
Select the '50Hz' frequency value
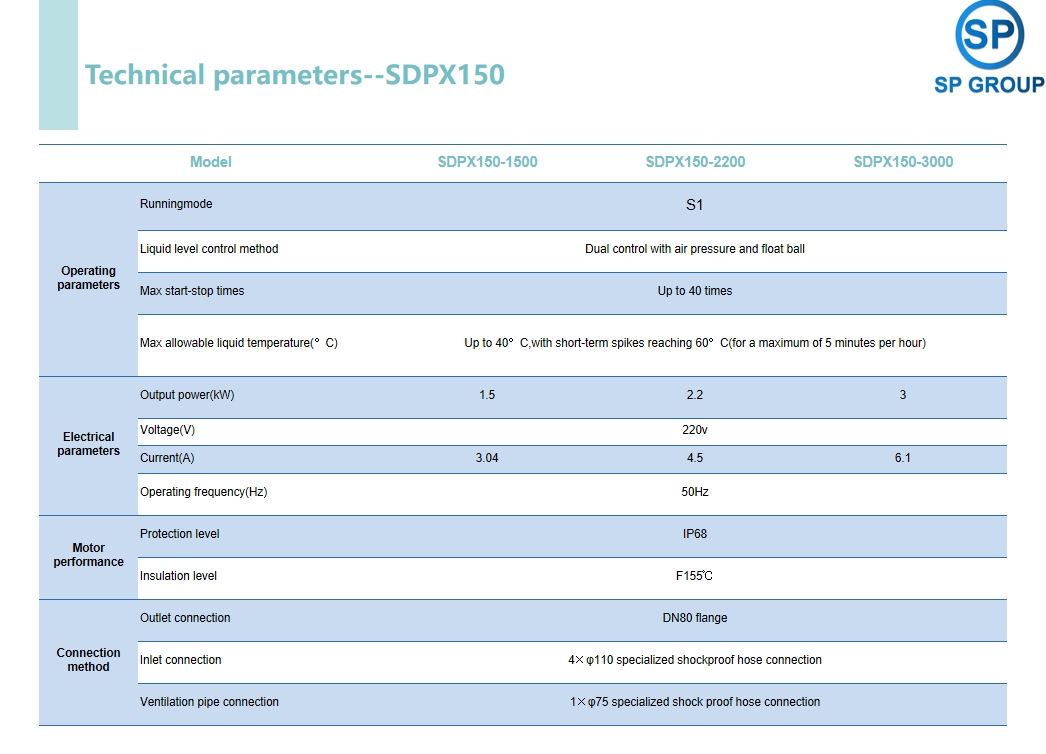point(694,492)
